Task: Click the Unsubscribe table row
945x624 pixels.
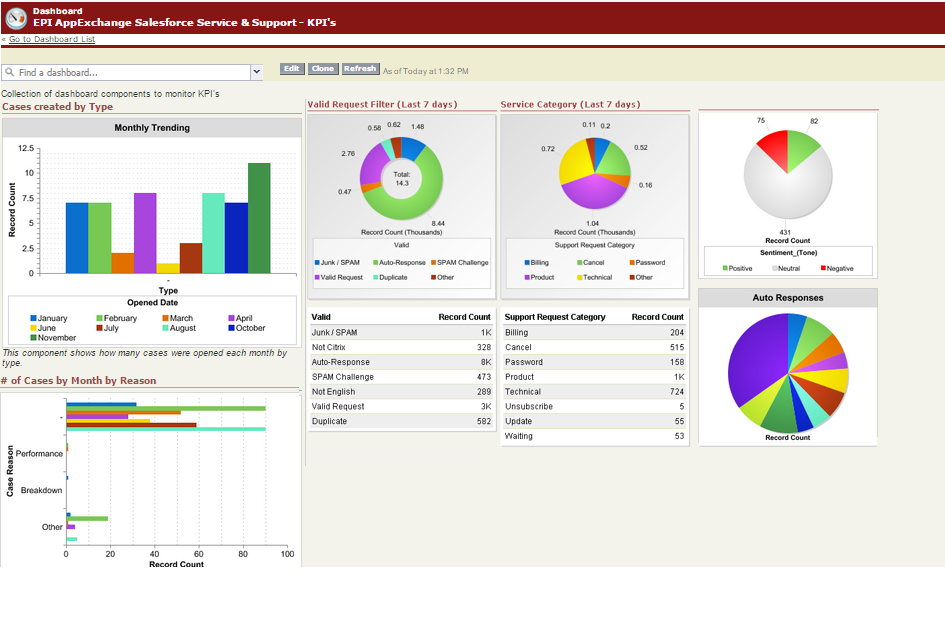Action: [x=595, y=406]
